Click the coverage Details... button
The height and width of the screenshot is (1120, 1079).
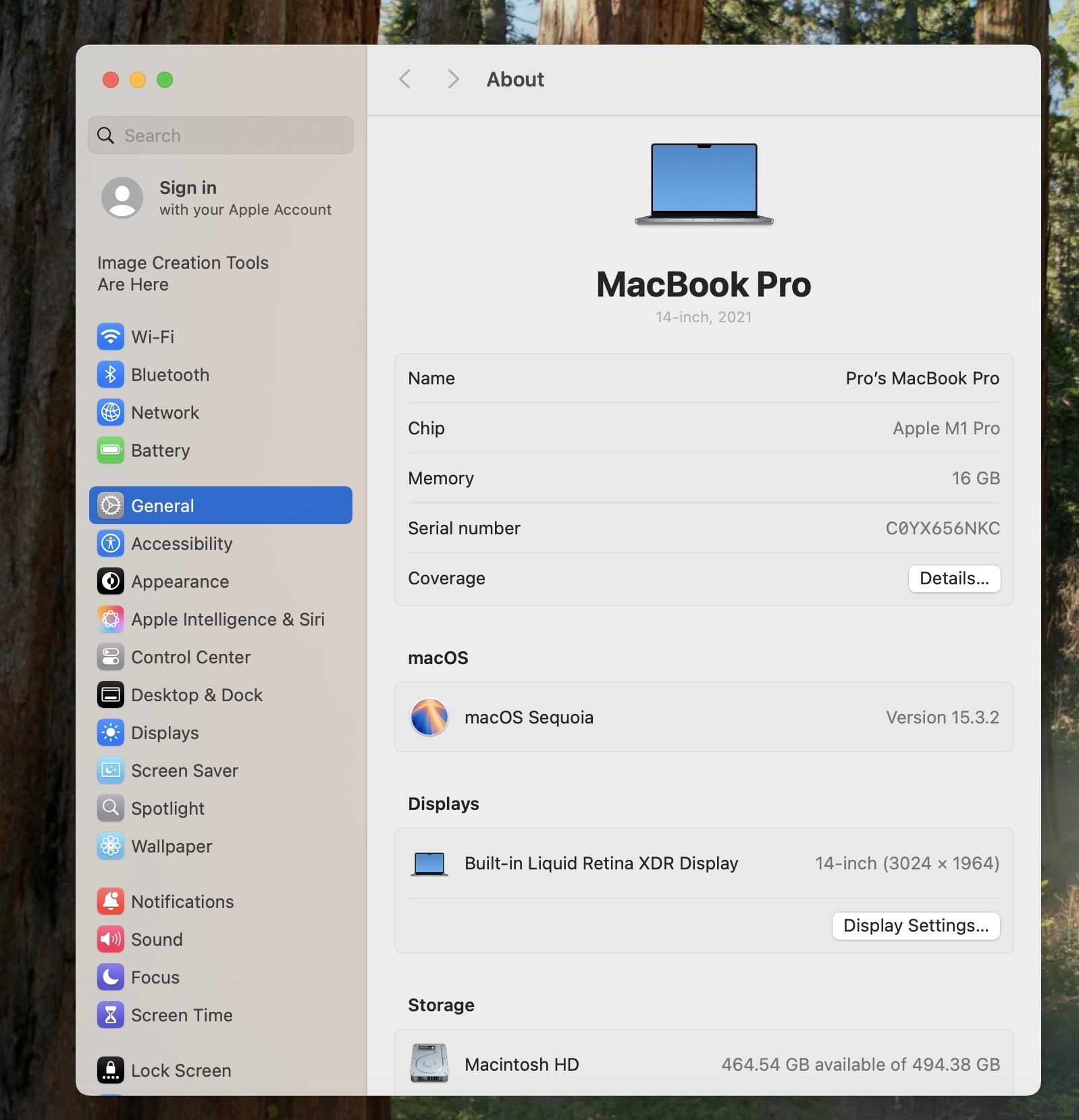coord(953,578)
